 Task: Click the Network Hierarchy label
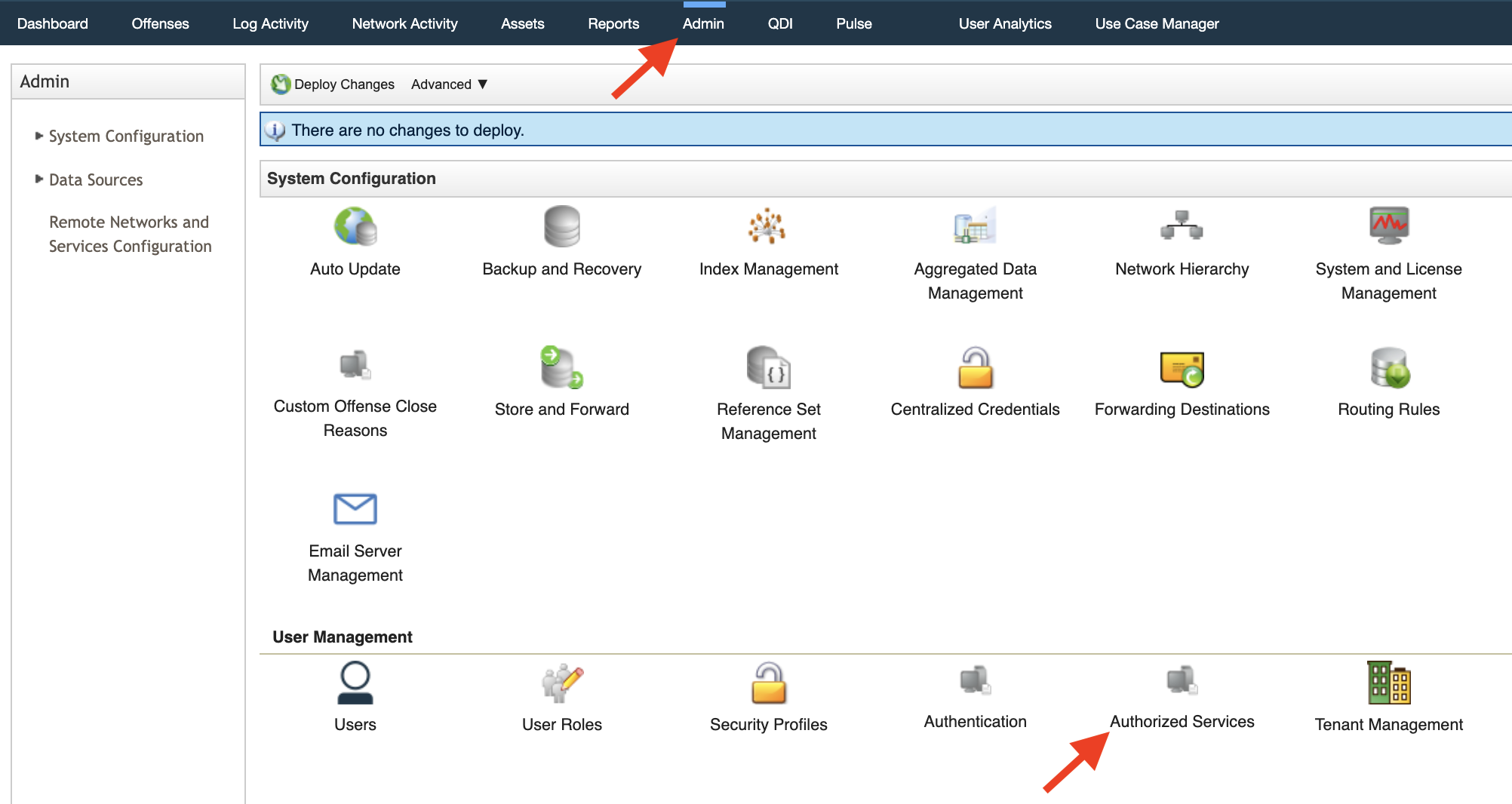click(1182, 269)
